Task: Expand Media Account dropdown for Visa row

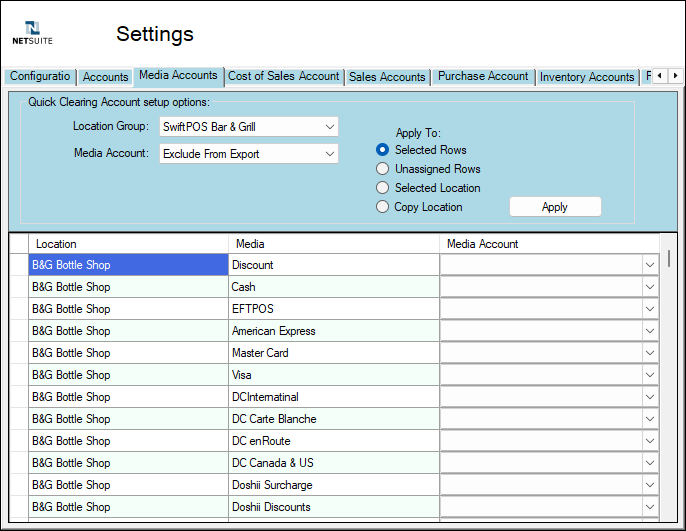Action: [x=650, y=375]
